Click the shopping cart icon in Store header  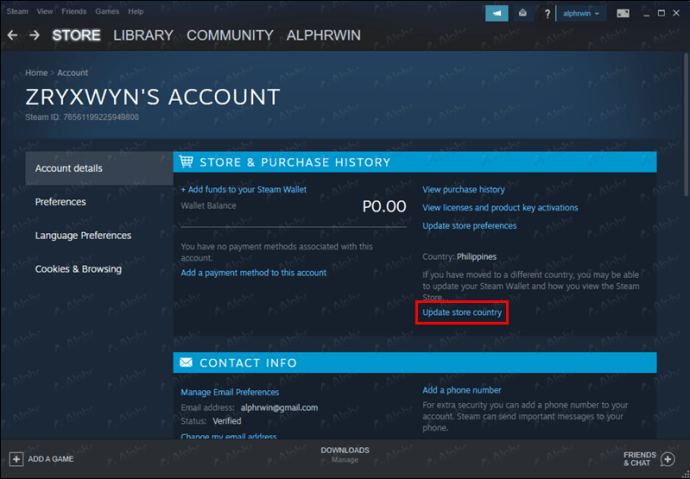tap(186, 162)
